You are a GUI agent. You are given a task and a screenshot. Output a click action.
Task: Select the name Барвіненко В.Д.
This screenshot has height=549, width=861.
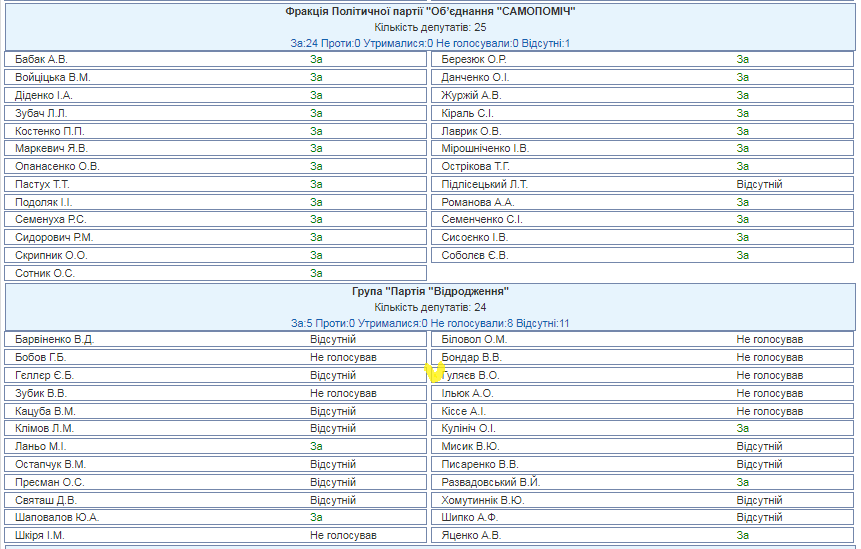54,339
